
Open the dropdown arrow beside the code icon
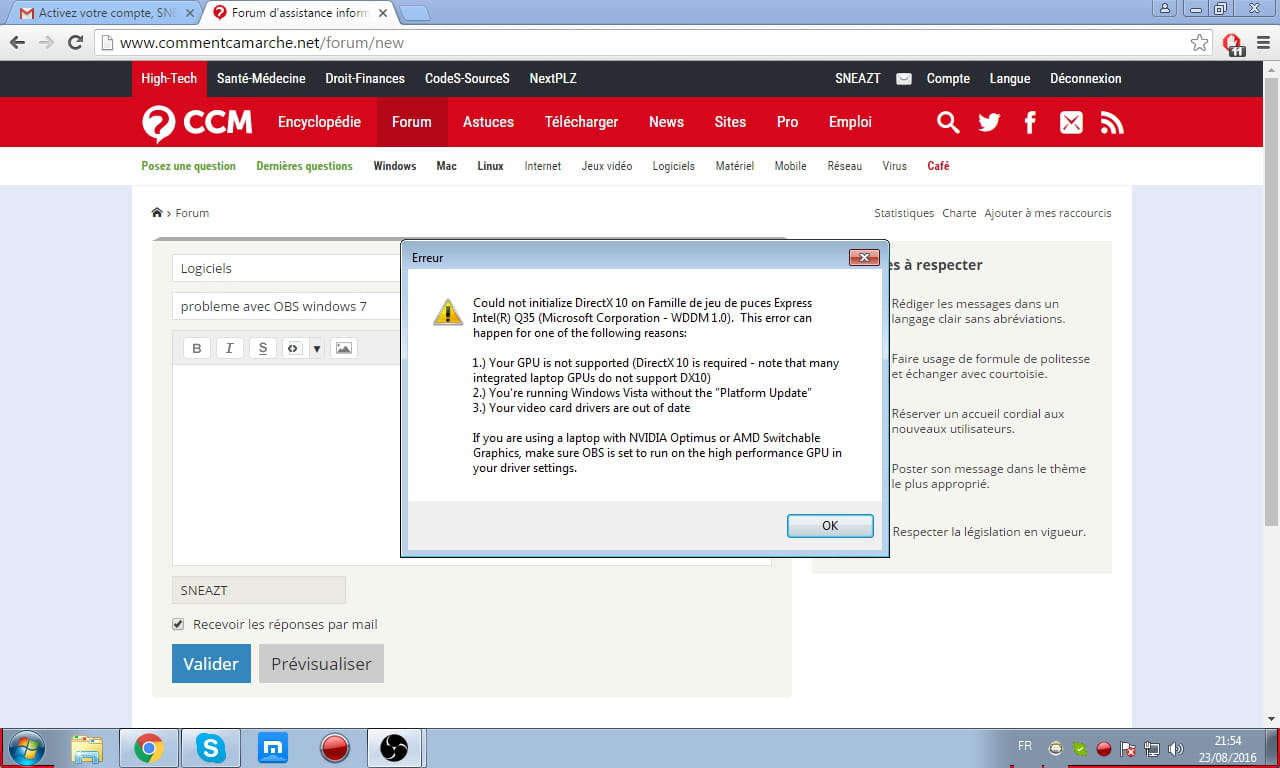click(x=316, y=348)
